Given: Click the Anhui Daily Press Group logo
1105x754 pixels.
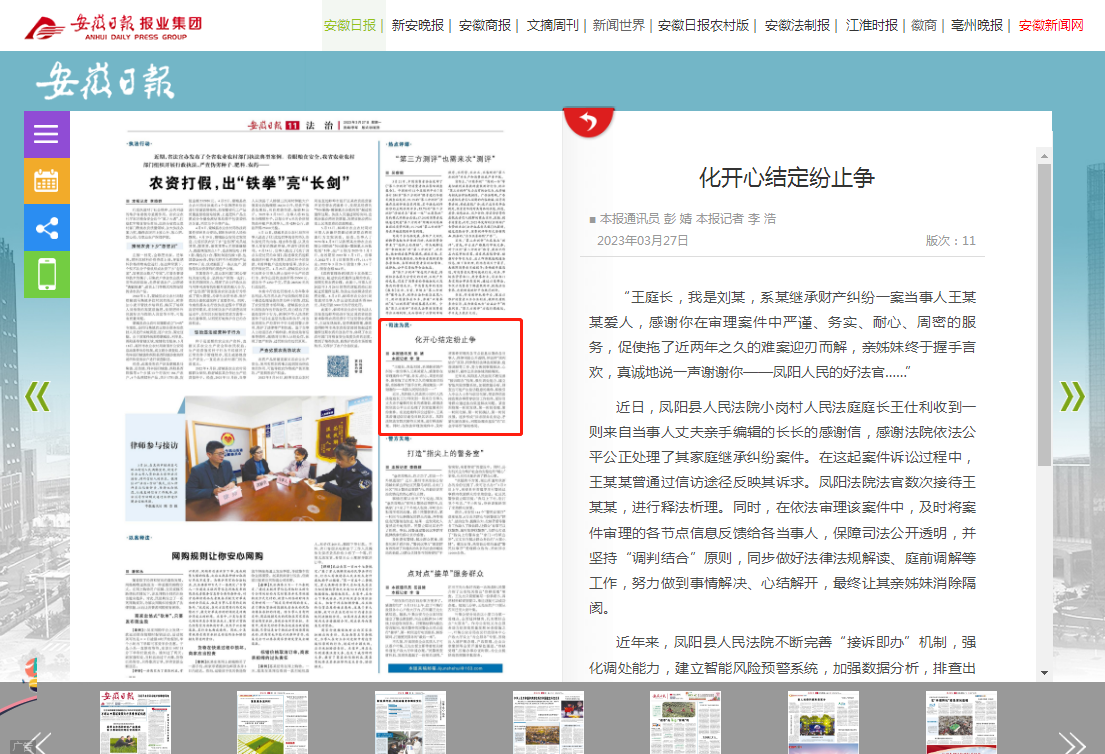Looking at the screenshot, I should 113,25.
